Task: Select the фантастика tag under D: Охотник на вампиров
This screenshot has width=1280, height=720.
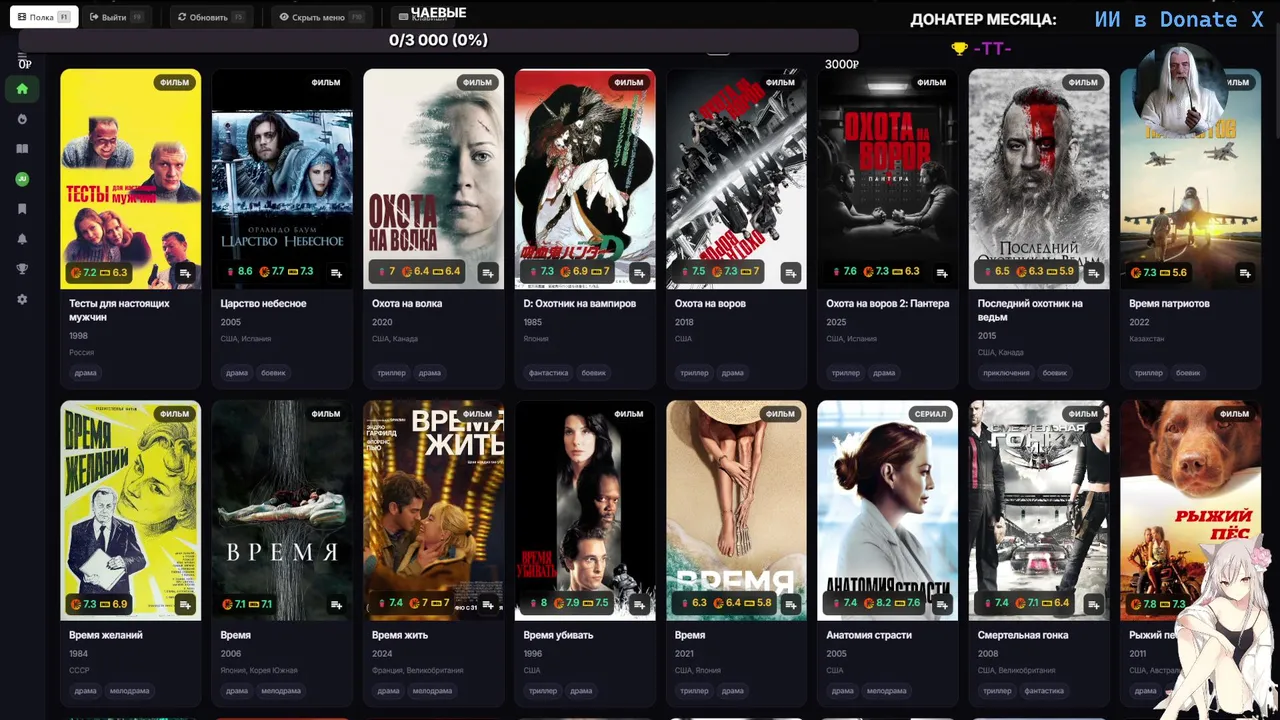Action: pos(548,373)
